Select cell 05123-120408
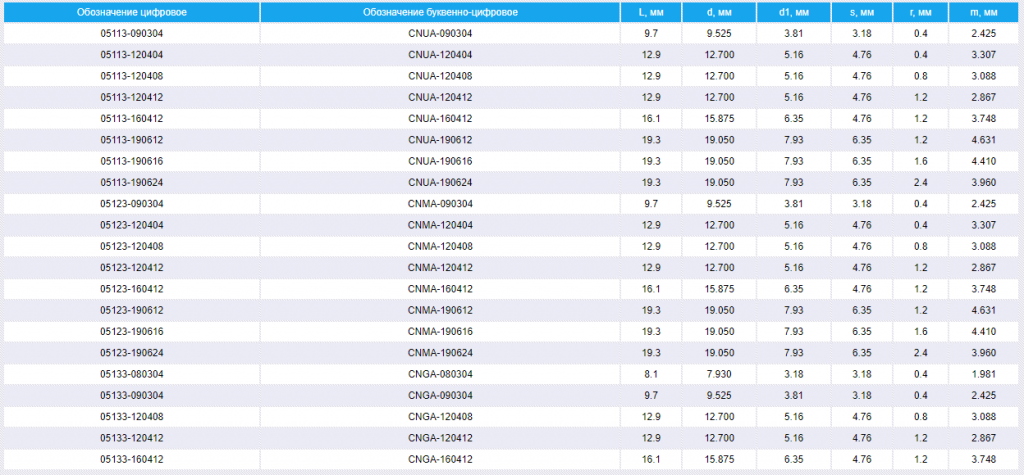1024x475 pixels. click(x=132, y=246)
